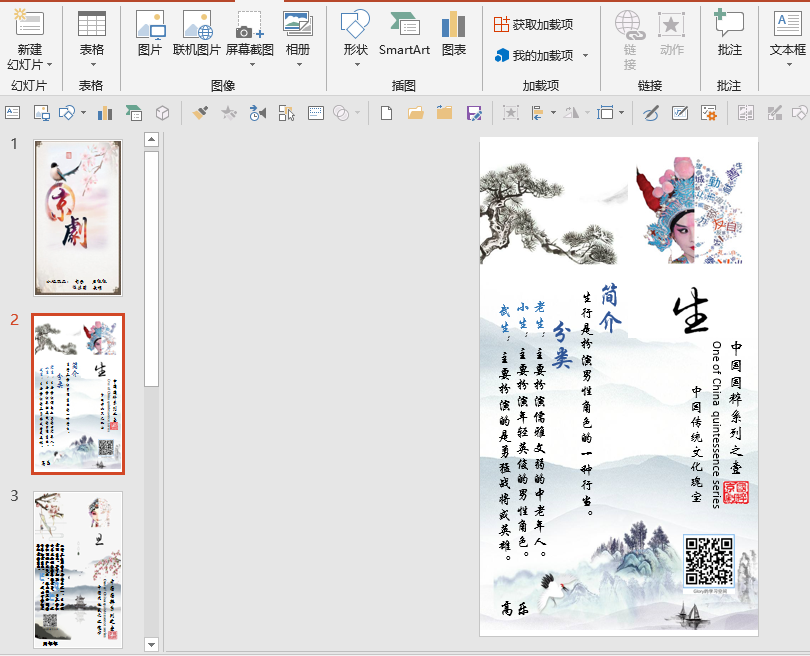Click the animation painter star icon
Viewport: 810px width, 656px height.
click(x=228, y=113)
